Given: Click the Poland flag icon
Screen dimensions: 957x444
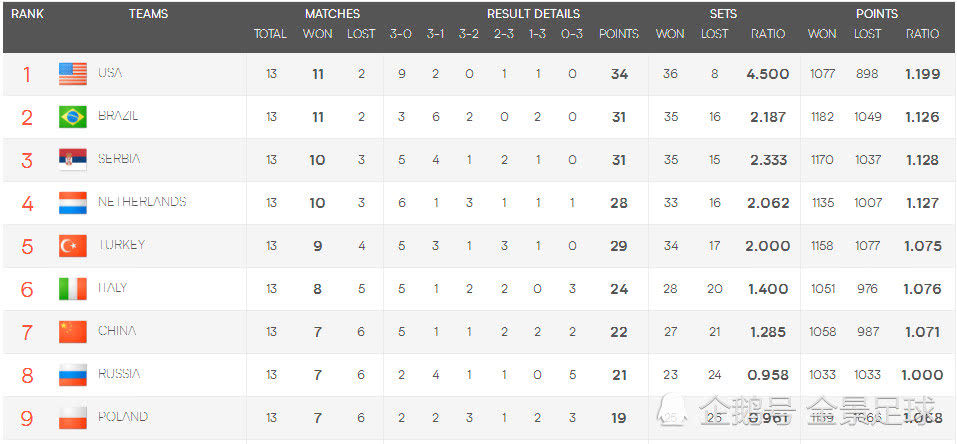Looking at the screenshot, I should point(73,417).
